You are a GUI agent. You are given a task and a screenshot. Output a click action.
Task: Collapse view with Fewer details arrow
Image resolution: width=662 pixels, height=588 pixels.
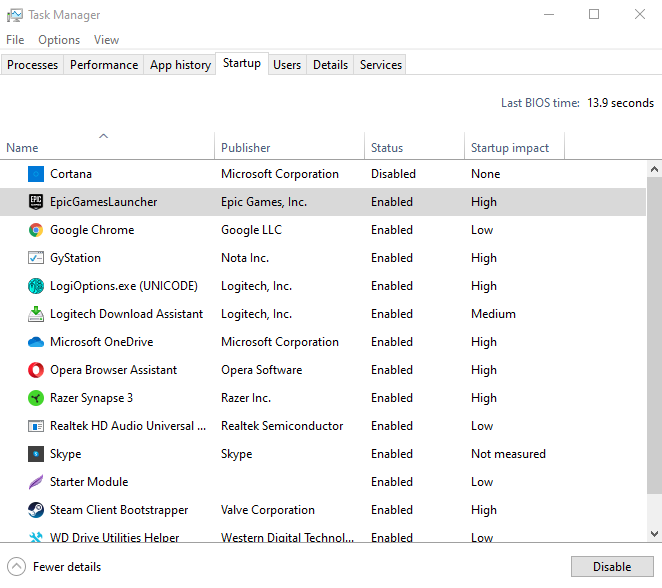pyautogui.click(x=16, y=566)
